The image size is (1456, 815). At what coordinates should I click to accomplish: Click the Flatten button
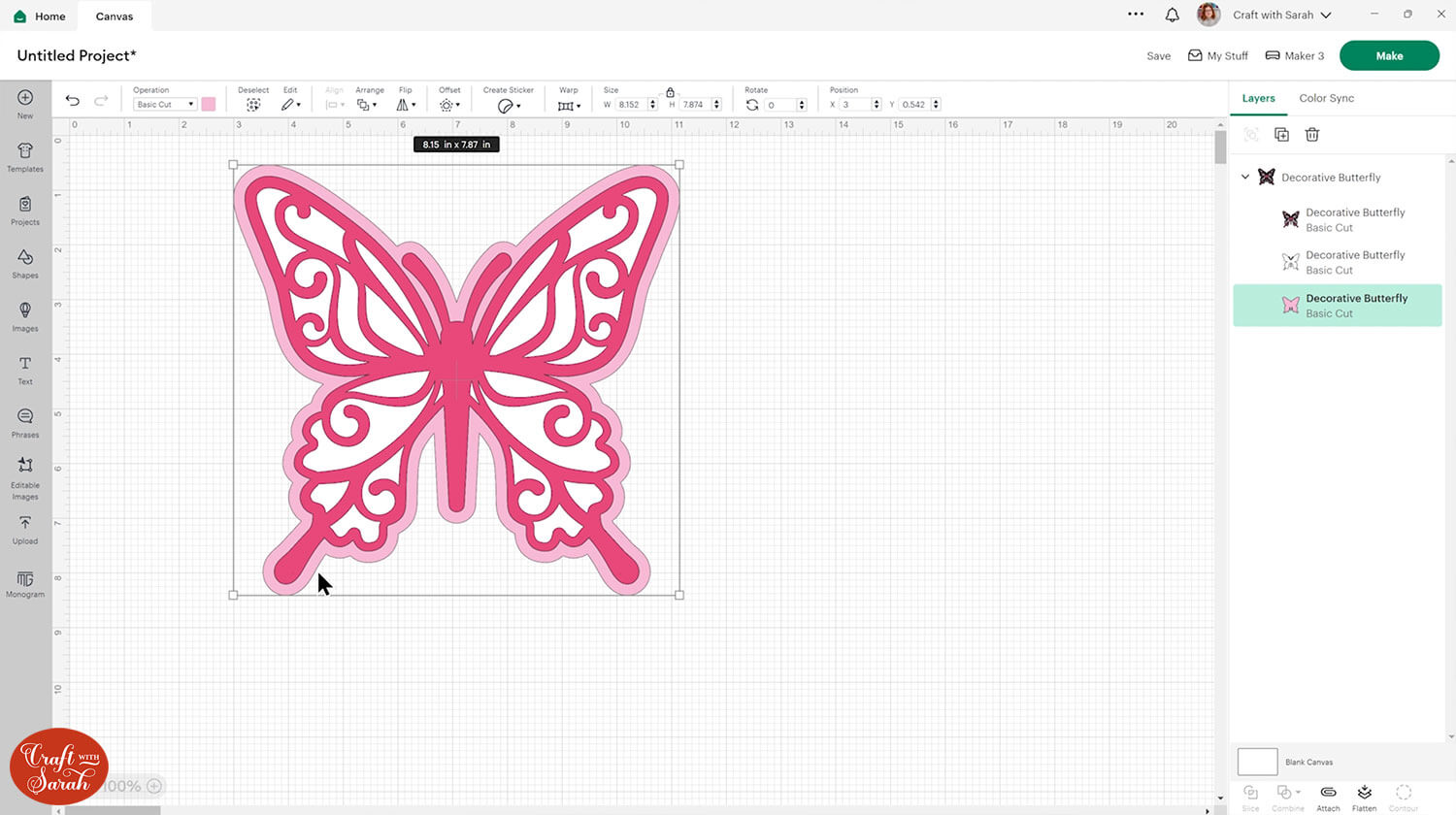[1364, 797]
